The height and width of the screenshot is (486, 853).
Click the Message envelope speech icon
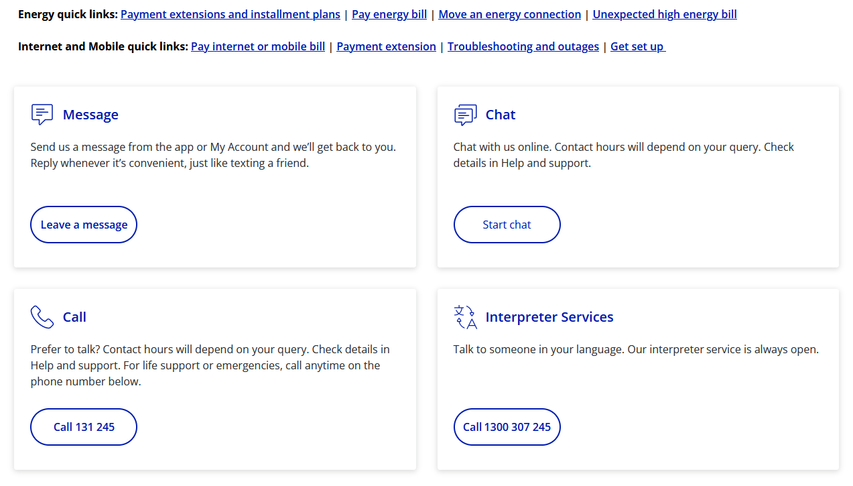(x=42, y=114)
